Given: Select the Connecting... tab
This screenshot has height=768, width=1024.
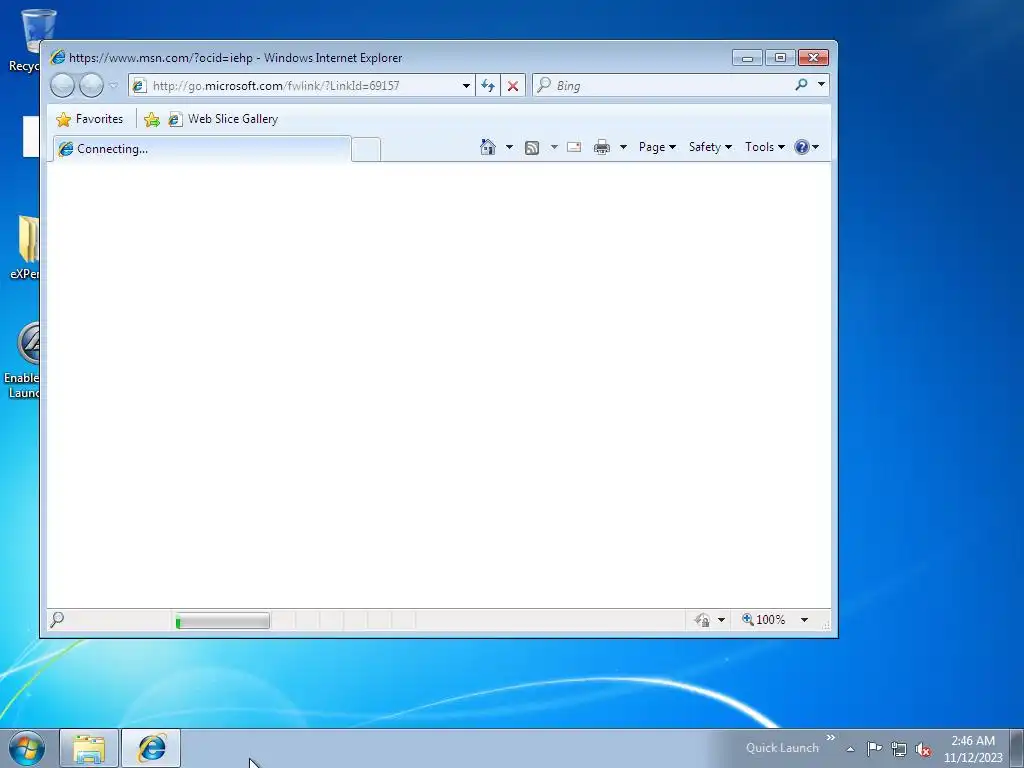Looking at the screenshot, I should (x=201, y=149).
